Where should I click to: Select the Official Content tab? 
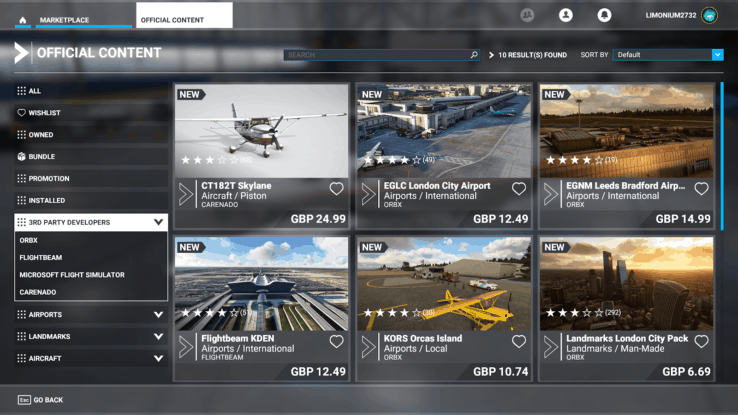pos(184,16)
